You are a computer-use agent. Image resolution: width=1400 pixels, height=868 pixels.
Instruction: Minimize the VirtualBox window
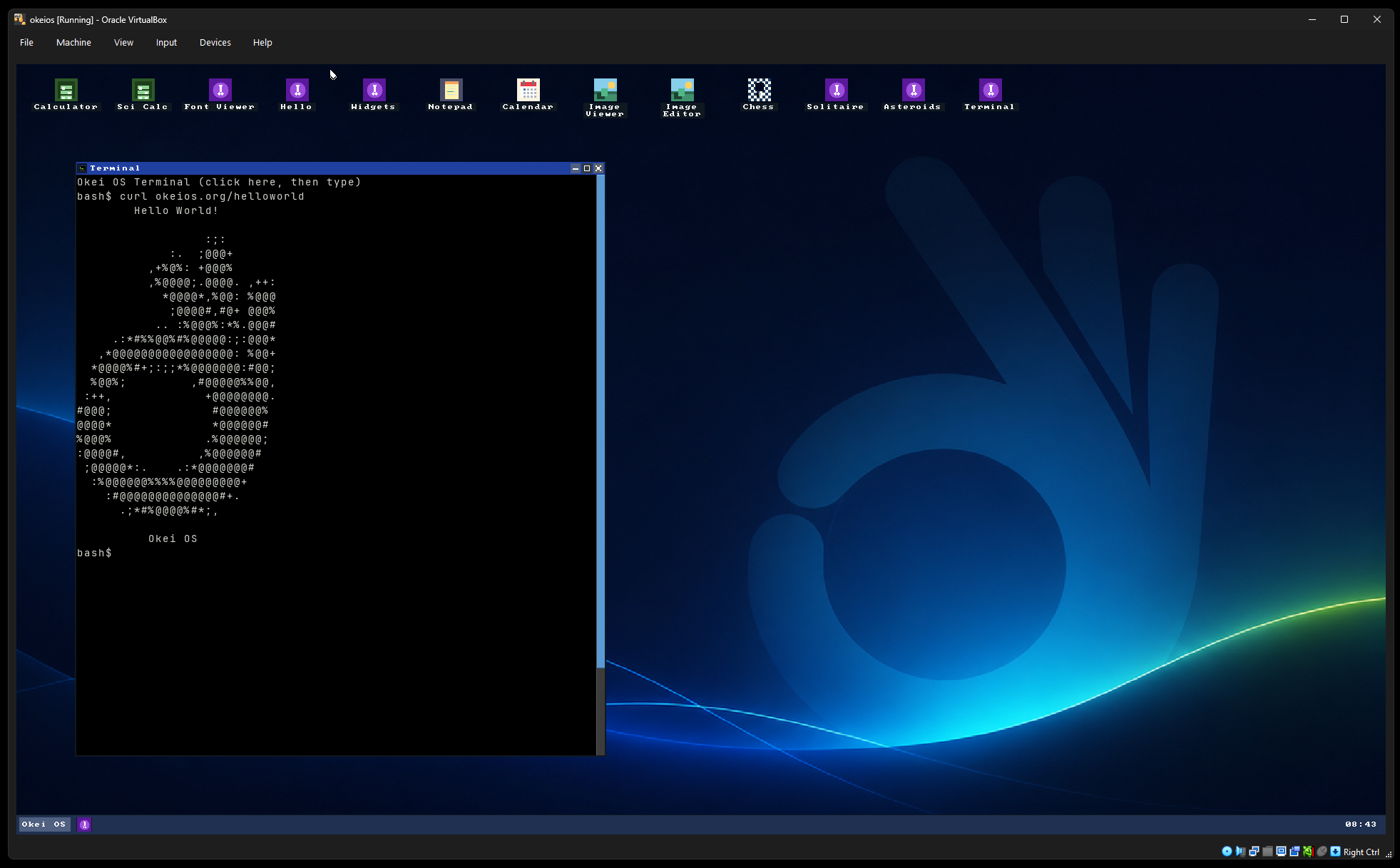[1312, 19]
